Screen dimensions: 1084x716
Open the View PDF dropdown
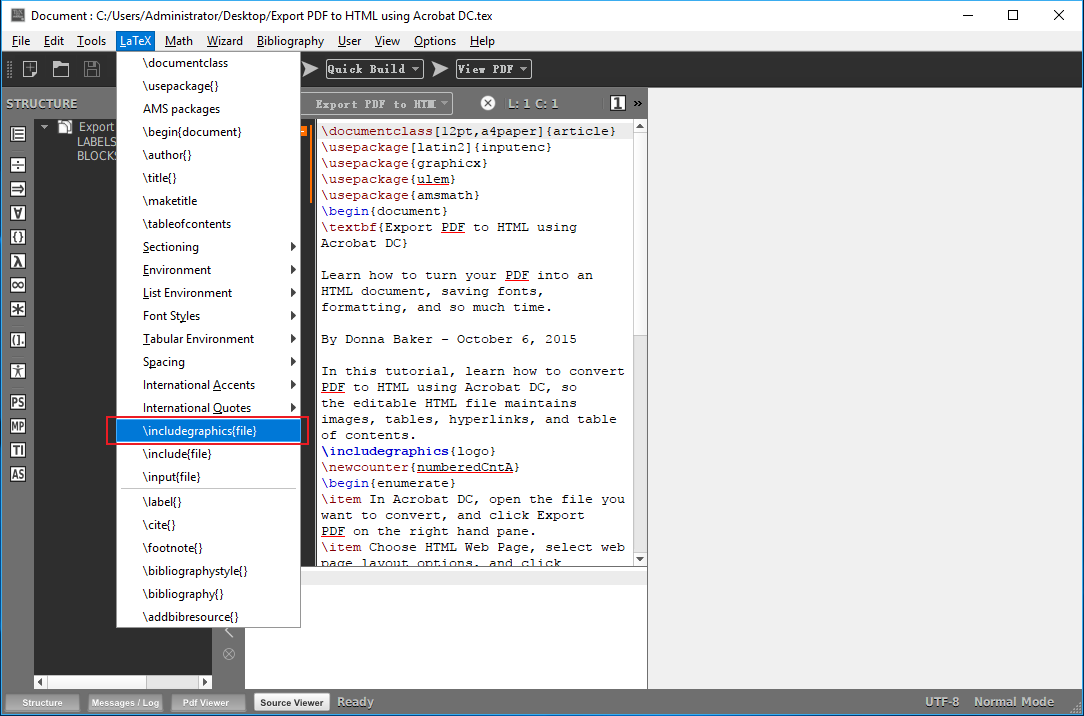(493, 68)
